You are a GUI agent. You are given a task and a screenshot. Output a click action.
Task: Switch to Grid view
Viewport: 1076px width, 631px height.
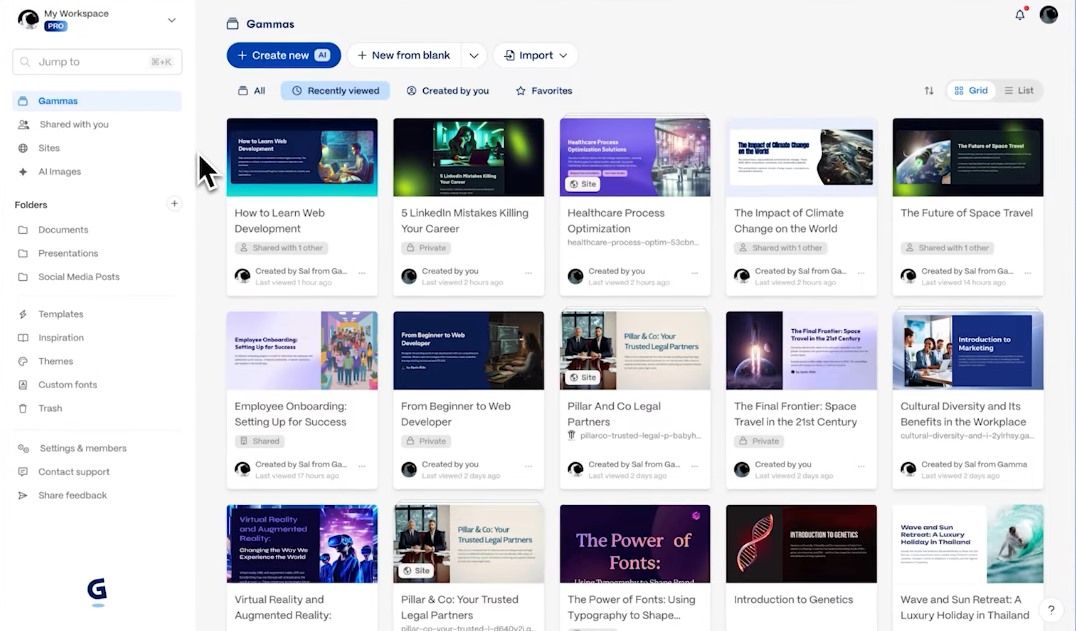(971, 91)
